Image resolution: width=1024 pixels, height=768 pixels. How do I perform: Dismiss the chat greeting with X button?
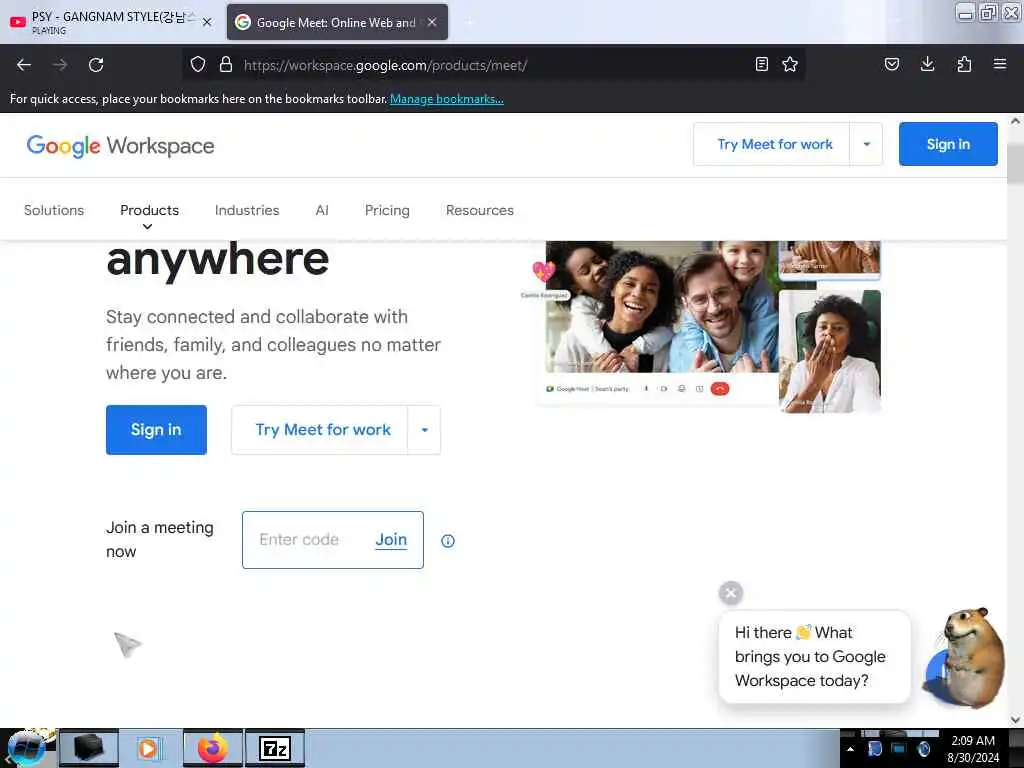pyautogui.click(x=731, y=593)
